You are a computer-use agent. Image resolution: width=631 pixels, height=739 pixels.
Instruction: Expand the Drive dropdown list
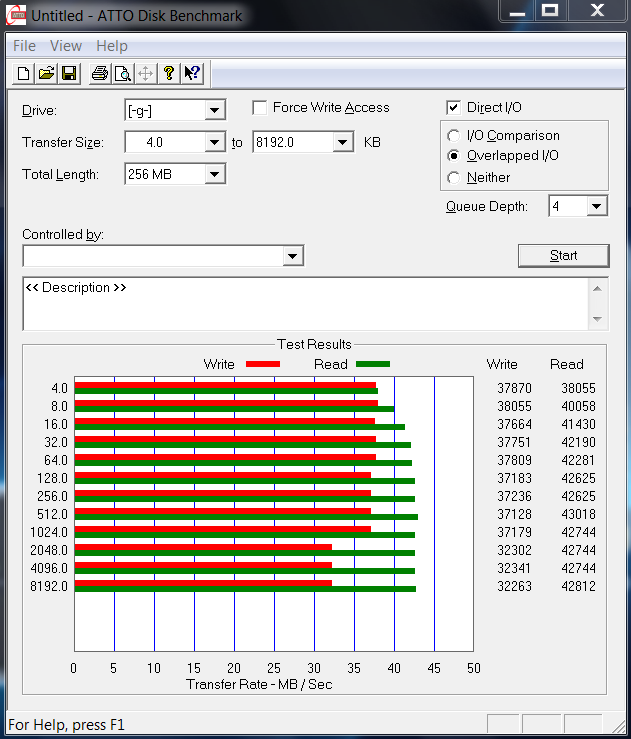[215, 111]
